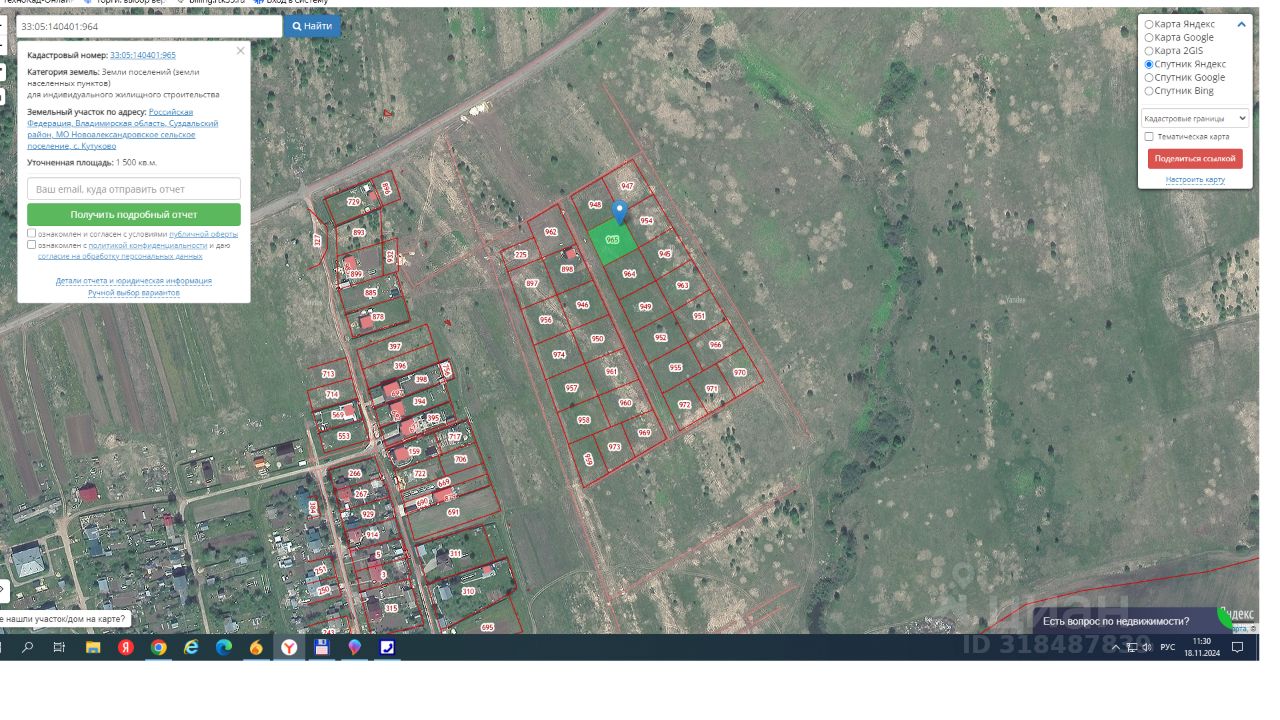The width and height of the screenshot is (1280, 720).
Task: Select parcel 955 on the map
Action: tap(675, 368)
